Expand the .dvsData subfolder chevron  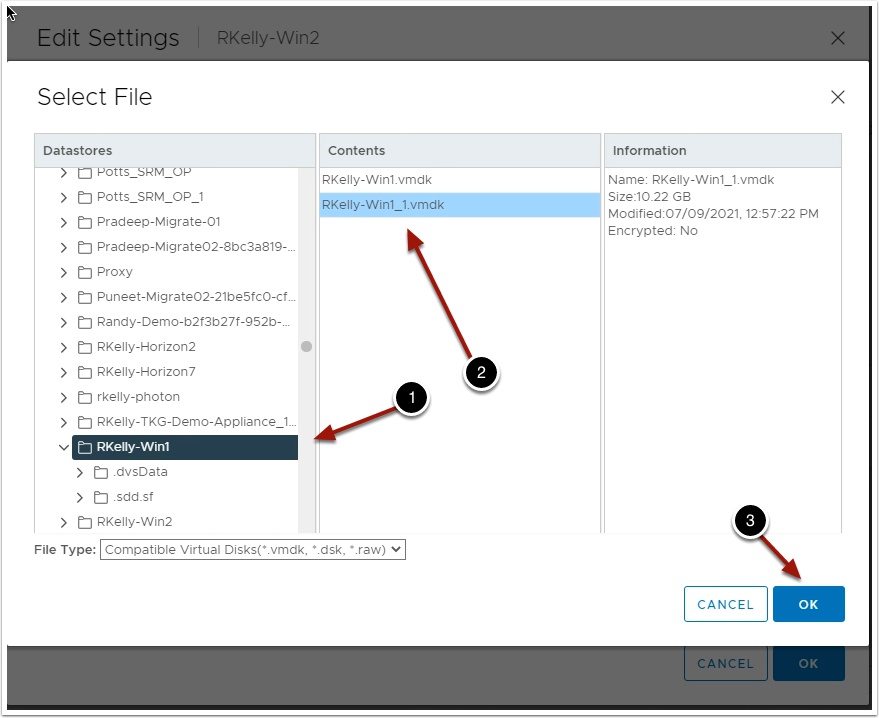pos(80,473)
